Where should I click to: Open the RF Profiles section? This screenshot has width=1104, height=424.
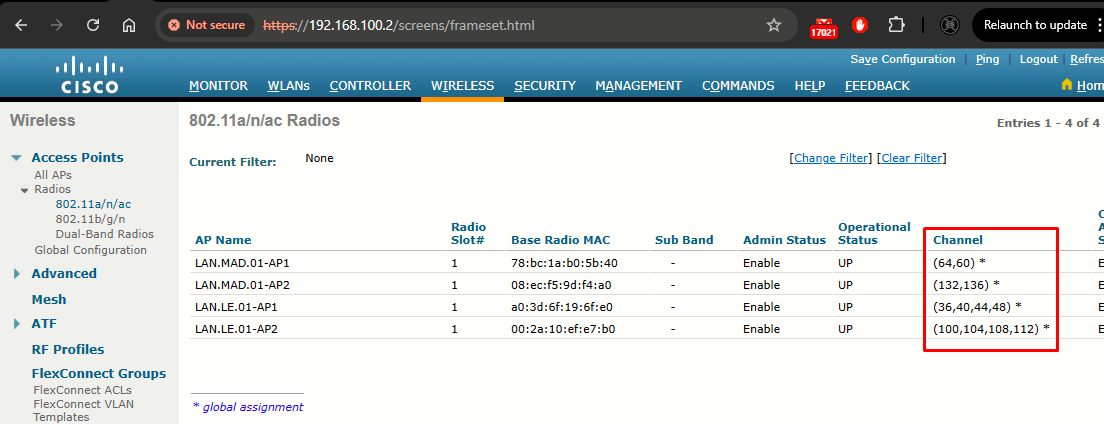[68, 349]
